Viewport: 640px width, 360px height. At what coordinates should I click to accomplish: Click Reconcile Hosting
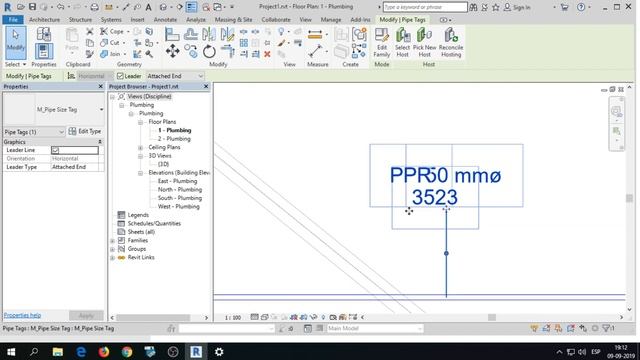point(451,43)
